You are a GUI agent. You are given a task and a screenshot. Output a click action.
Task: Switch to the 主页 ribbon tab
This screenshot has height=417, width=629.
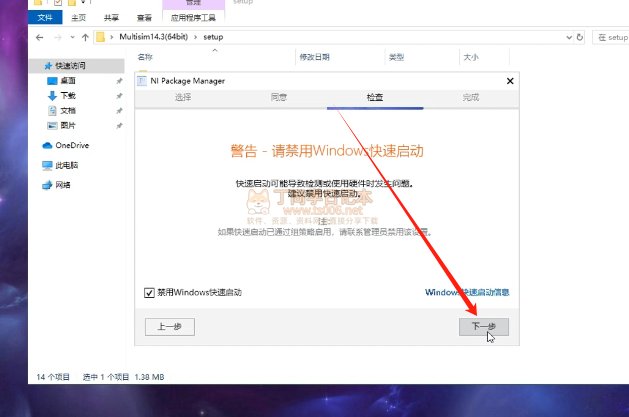click(79, 18)
